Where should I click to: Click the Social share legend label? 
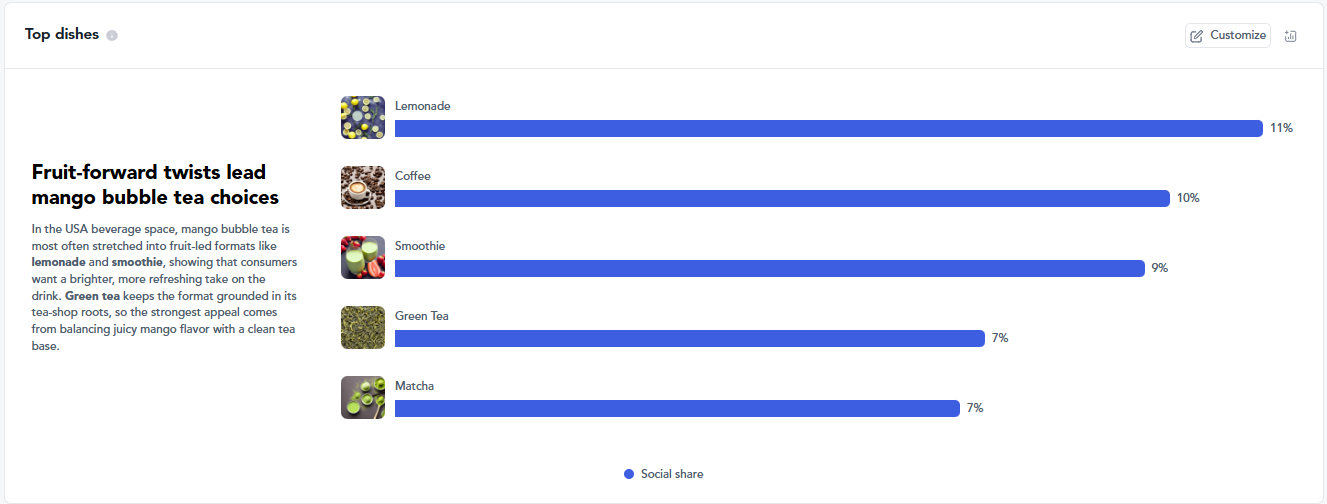click(672, 474)
